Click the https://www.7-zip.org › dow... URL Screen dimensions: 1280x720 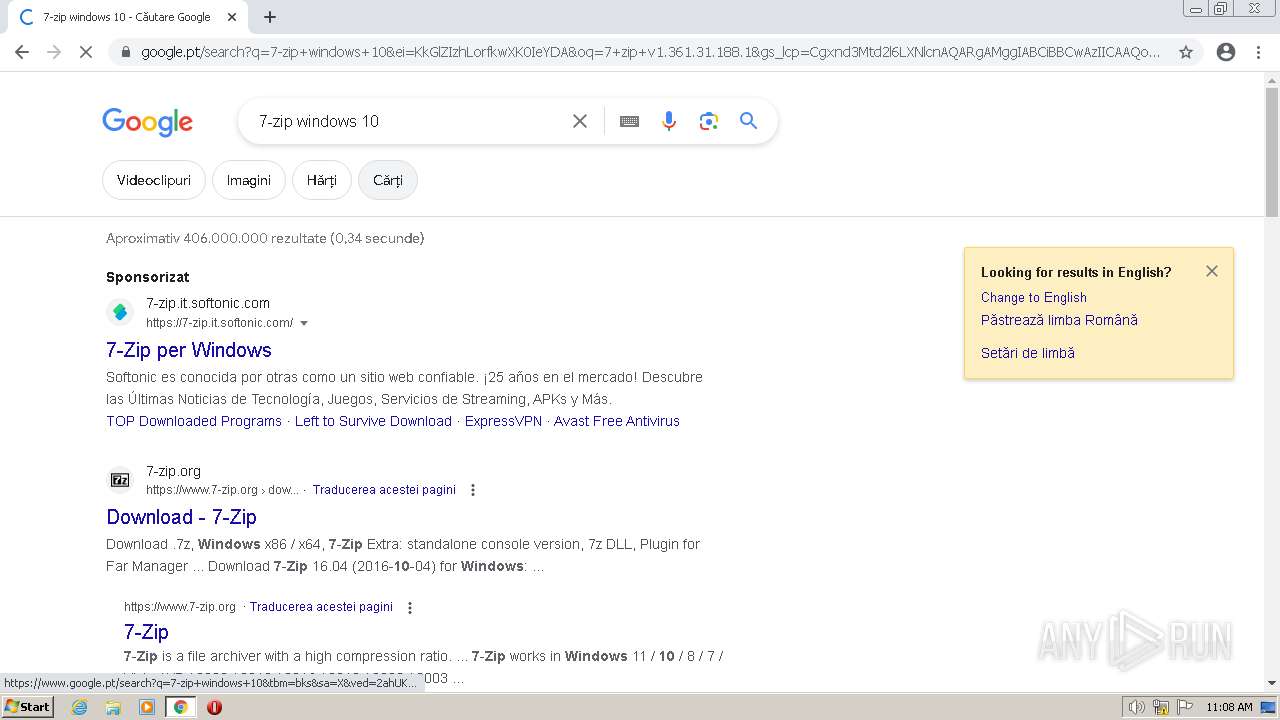(222, 490)
